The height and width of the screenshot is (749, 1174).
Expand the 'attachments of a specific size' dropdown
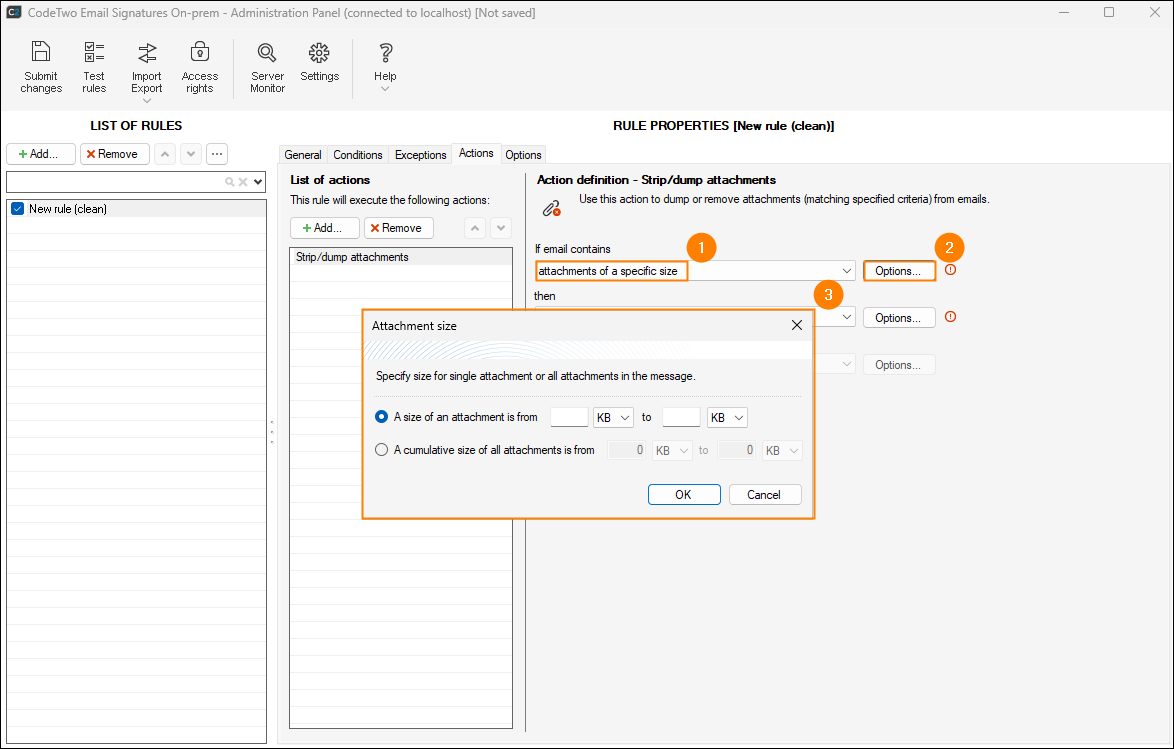point(846,271)
